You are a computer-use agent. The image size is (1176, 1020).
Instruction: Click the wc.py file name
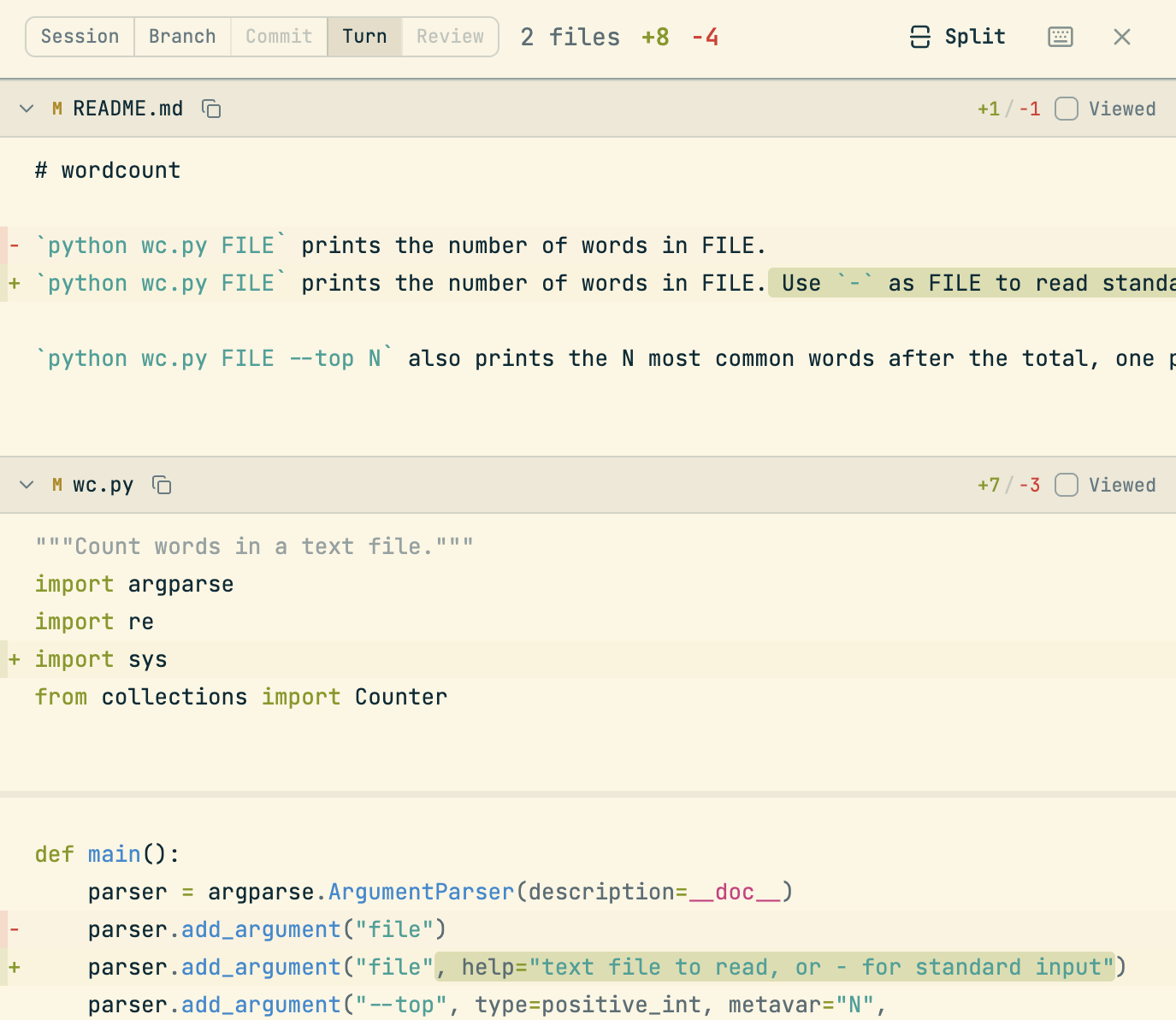click(x=103, y=485)
